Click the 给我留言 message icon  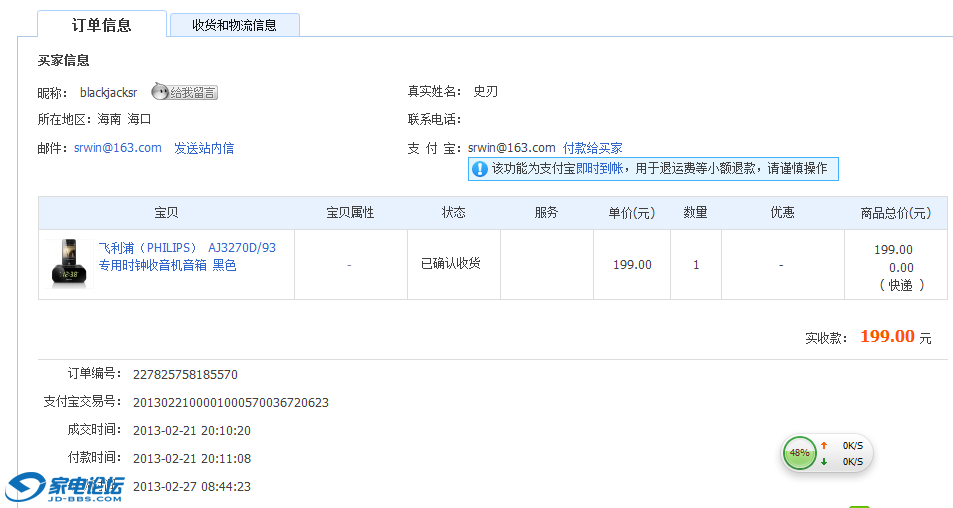184,93
